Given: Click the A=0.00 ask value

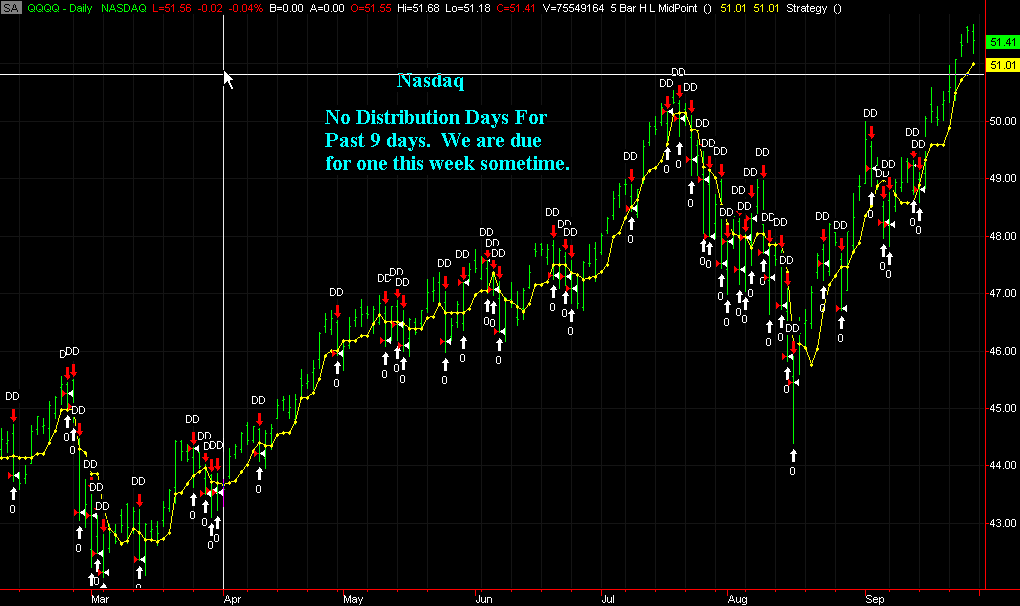Looking at the screenshot, I should tap(326, 8).
